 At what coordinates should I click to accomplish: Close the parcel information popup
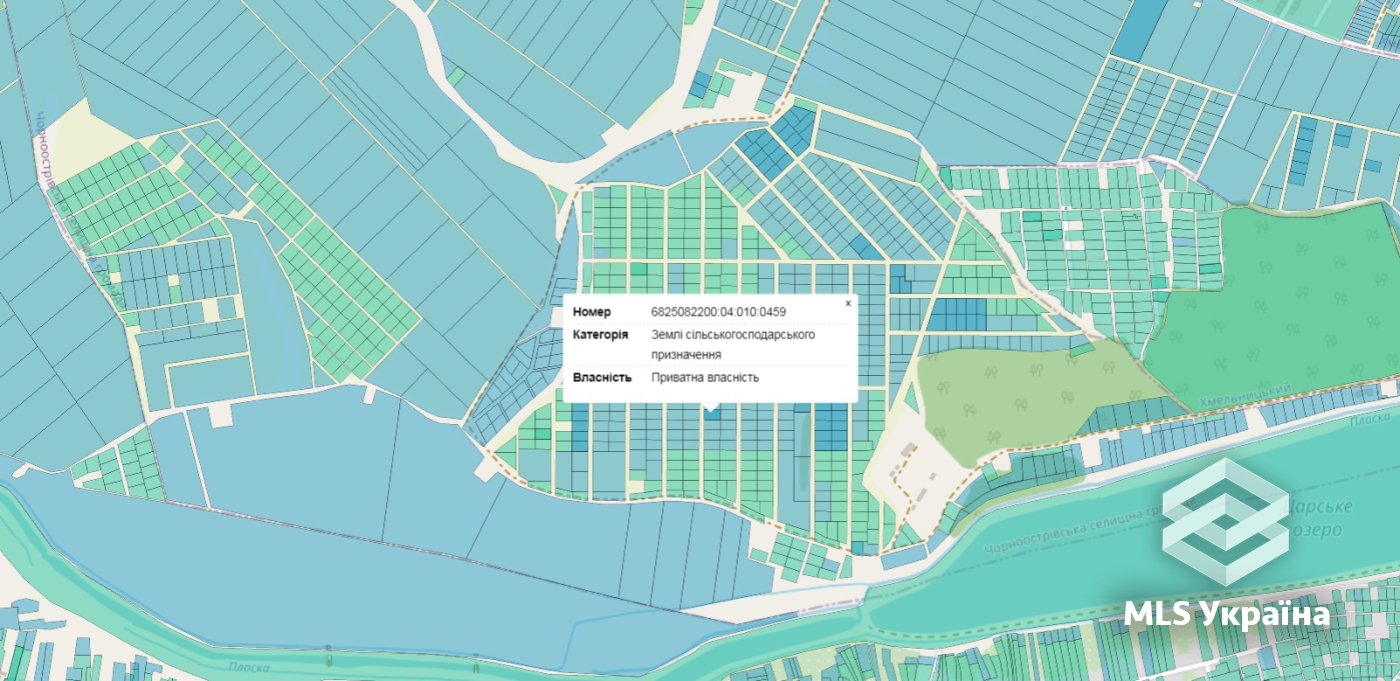(848, 303)
